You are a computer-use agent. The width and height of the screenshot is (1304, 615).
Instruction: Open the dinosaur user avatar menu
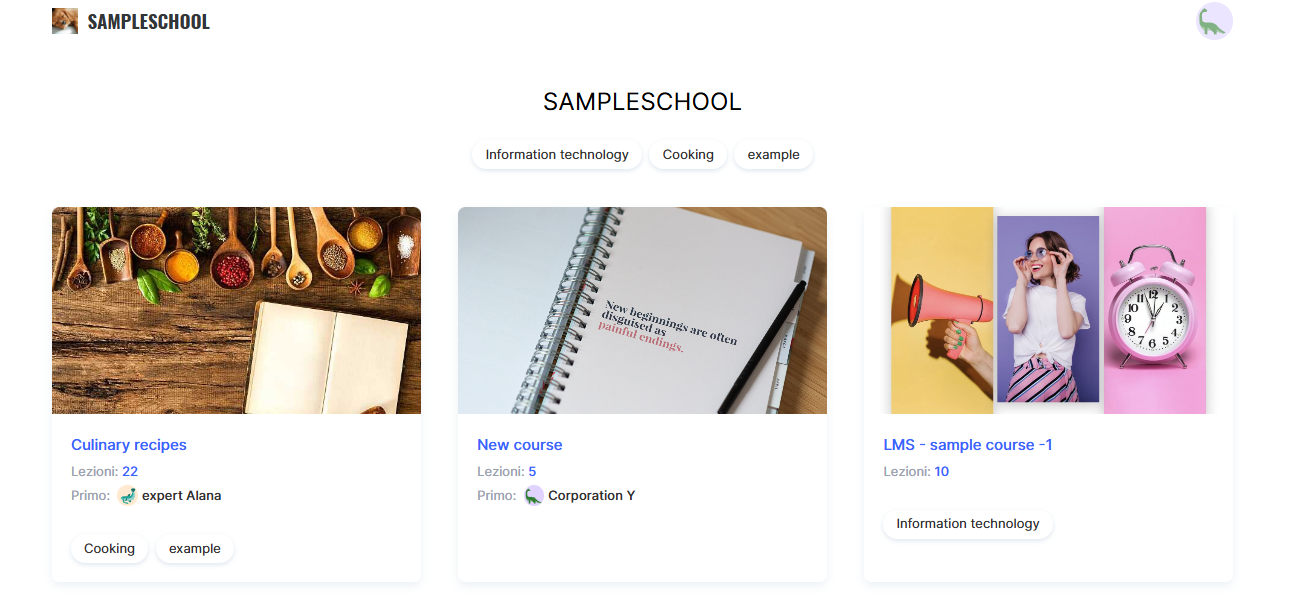1214,21
